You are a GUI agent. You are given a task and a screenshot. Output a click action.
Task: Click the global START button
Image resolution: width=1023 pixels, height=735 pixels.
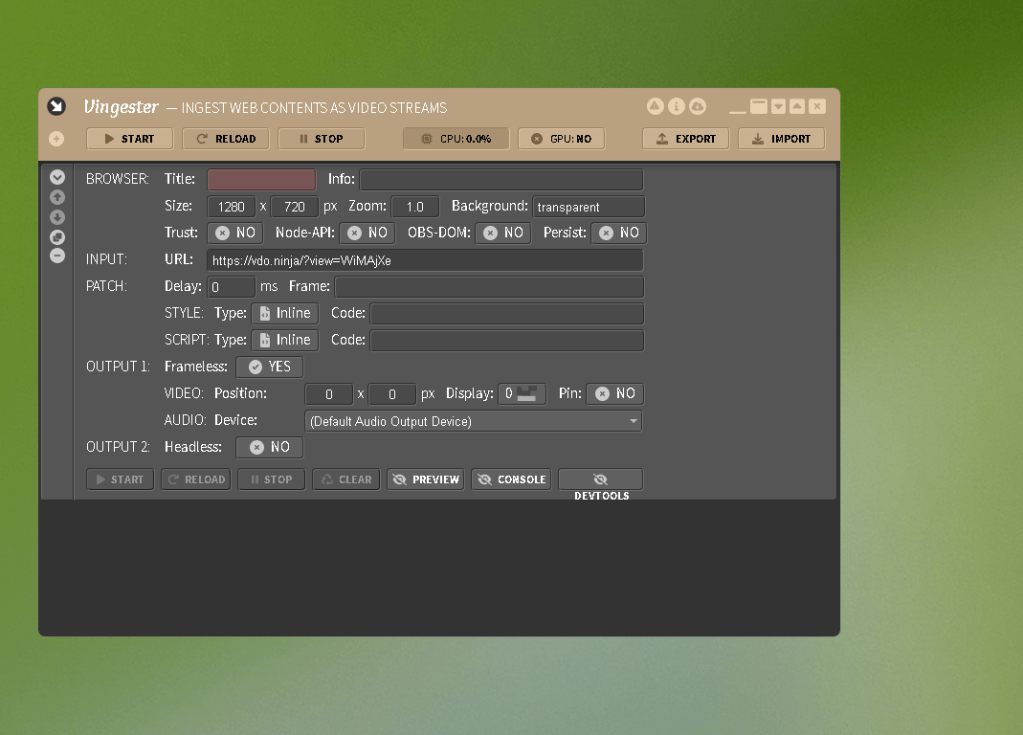(x=129, y=139)
